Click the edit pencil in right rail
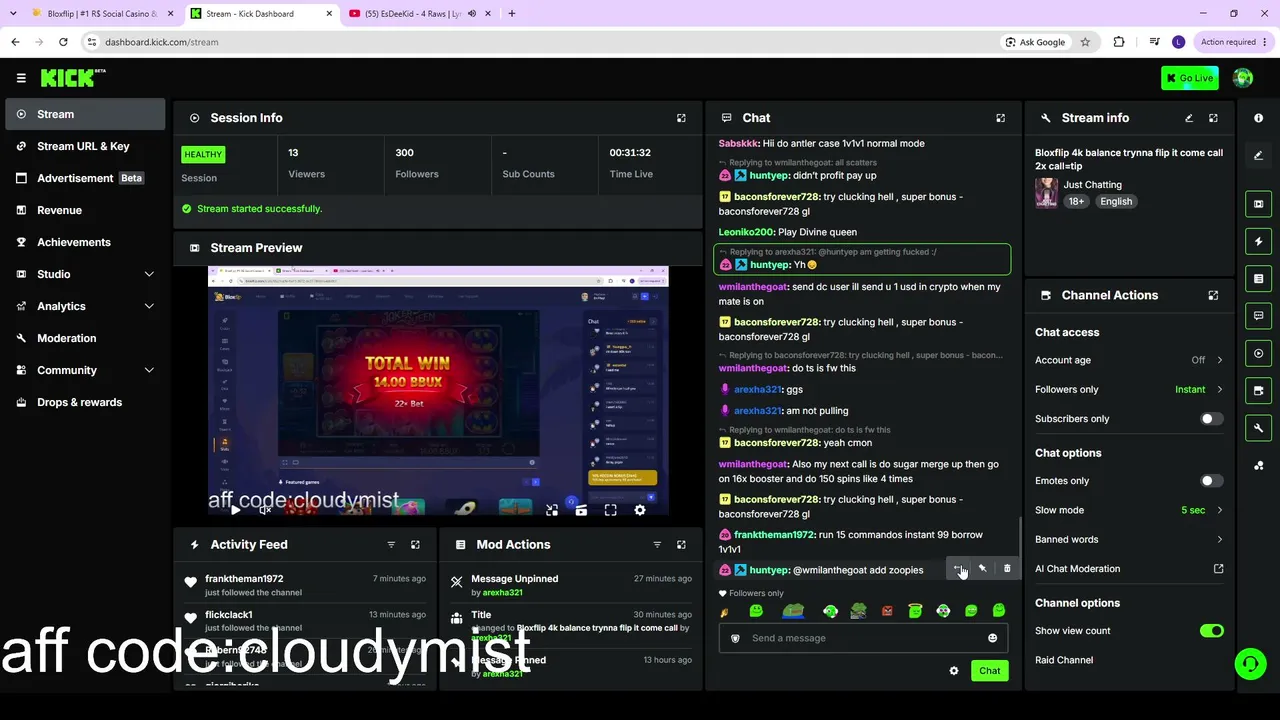Viewport: 1280px width, 720px height. [1258, 155]
